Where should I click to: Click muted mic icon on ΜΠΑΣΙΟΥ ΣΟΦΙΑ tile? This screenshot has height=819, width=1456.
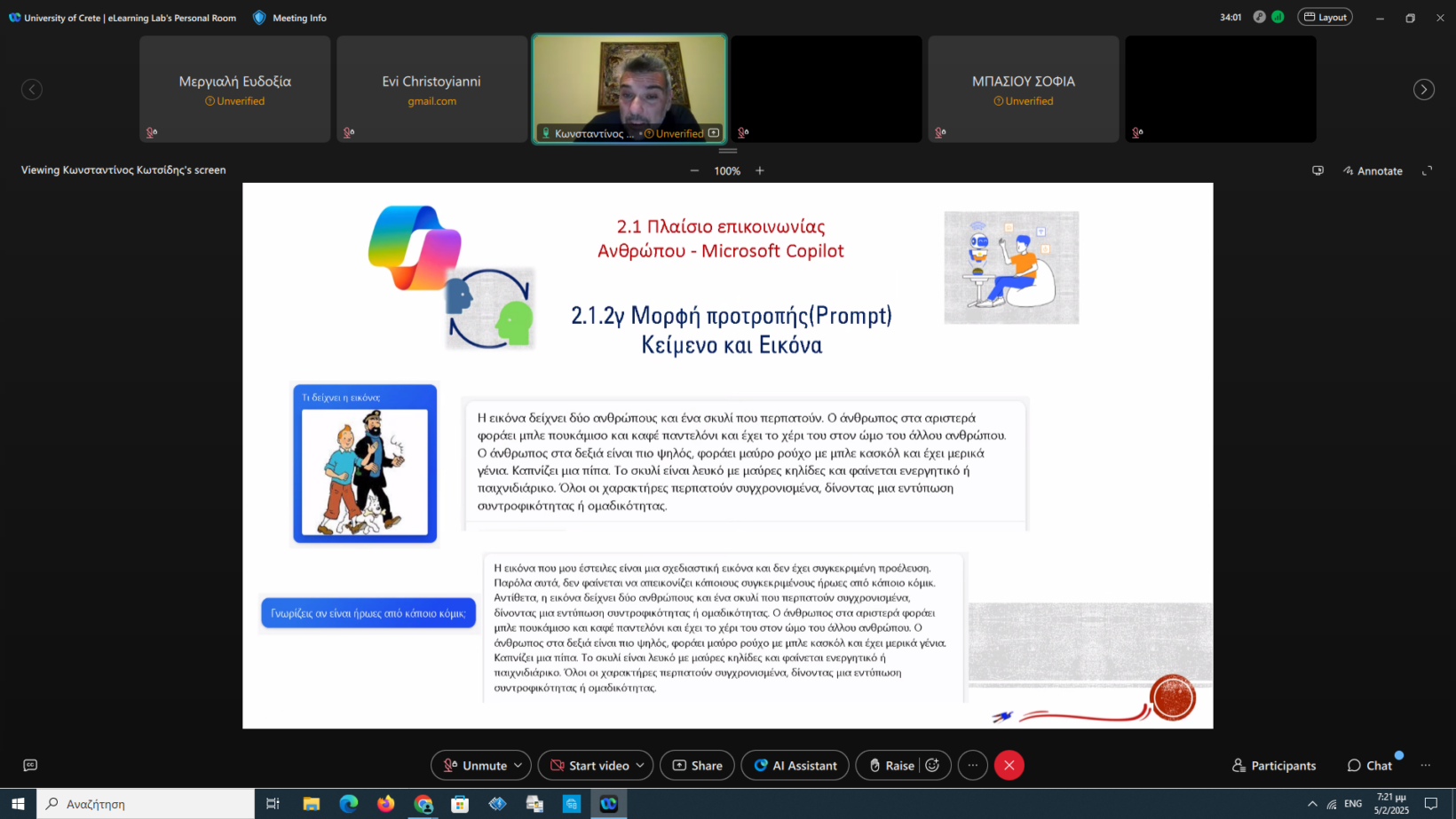(x=940, y=133)
